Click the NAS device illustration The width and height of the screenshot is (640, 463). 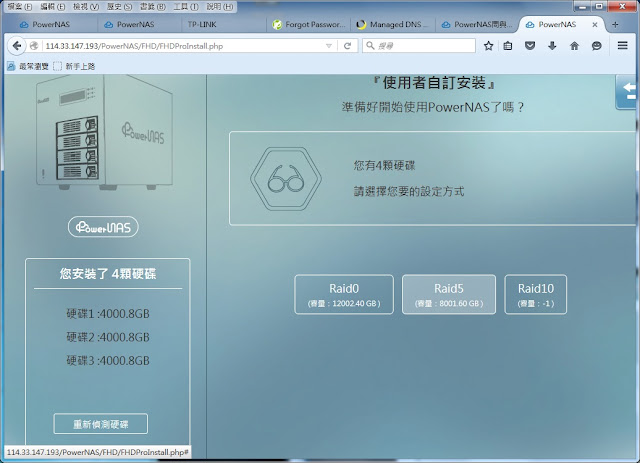[104, 132]
